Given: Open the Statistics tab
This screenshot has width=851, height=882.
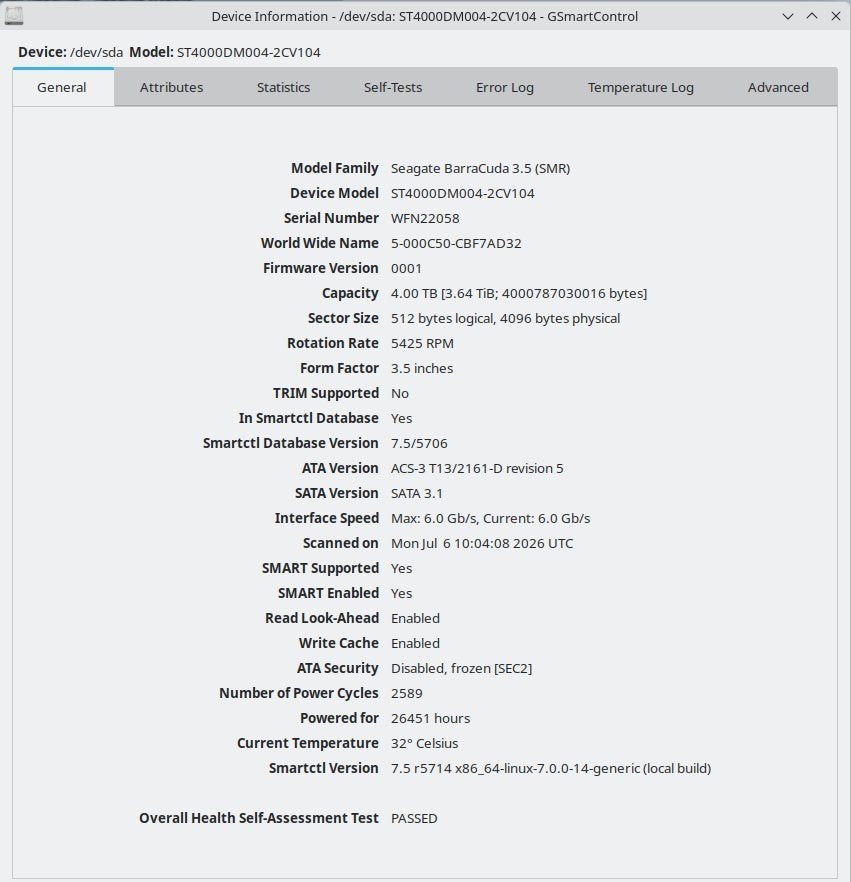Looking at the screenshot, I should click(283, 87).
